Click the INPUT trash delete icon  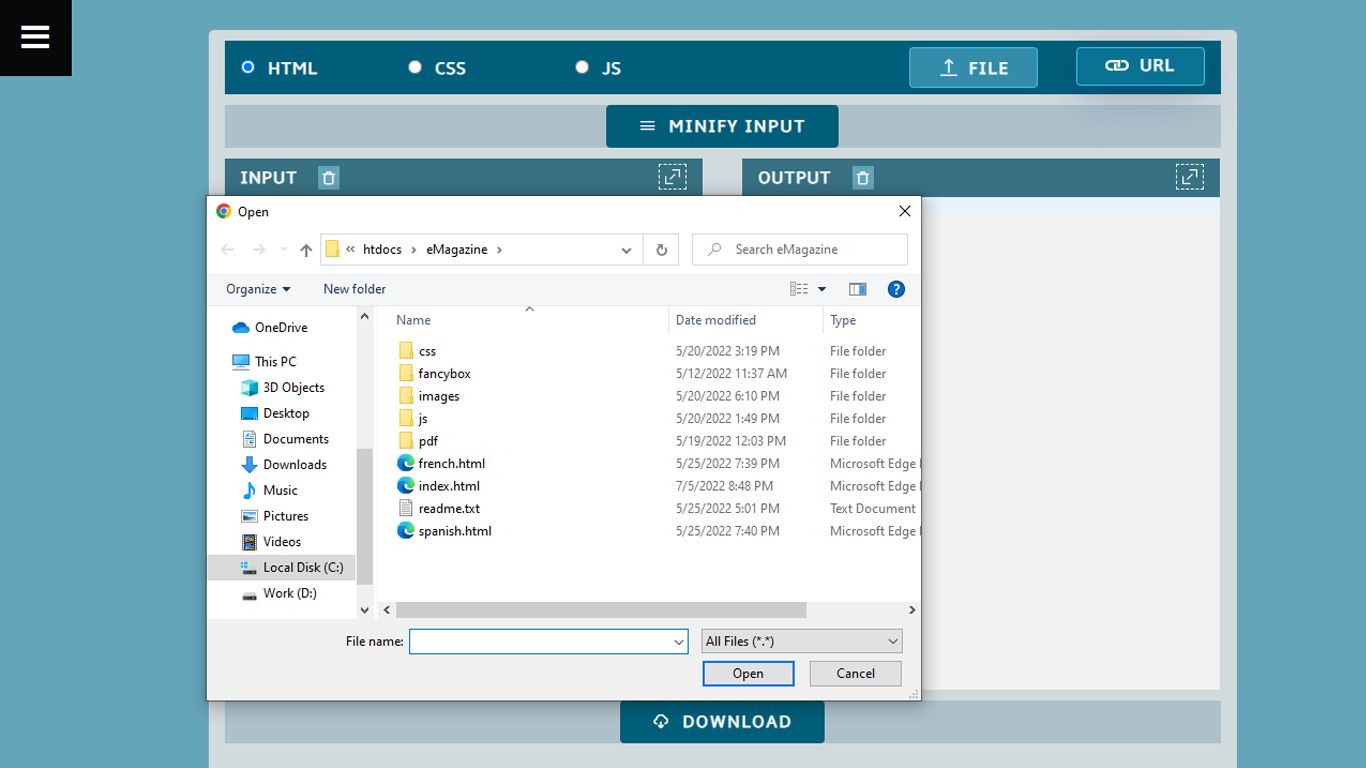click(328, 178)
